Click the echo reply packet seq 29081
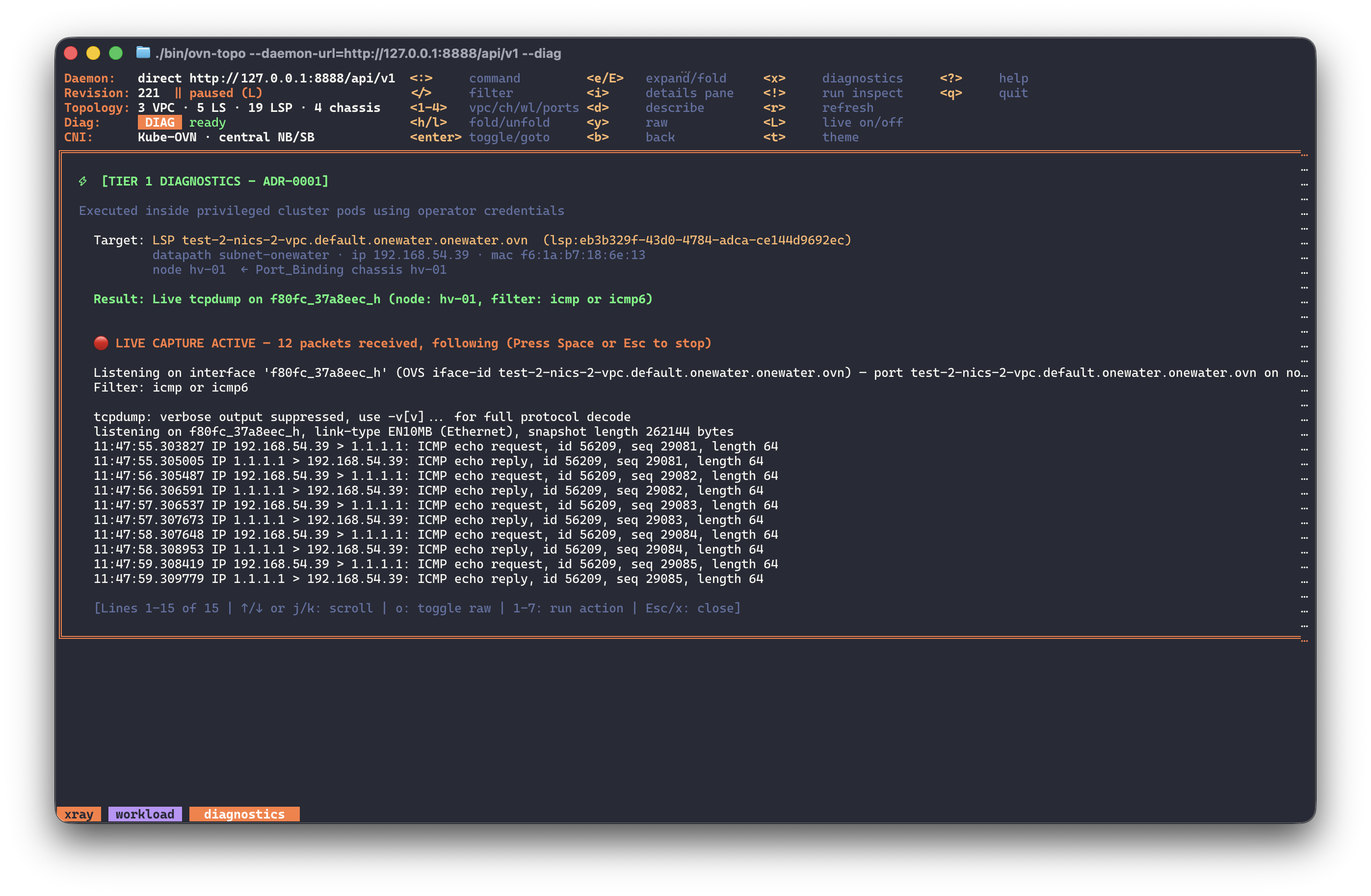Image resolution: width=1371 pixels, height=896 pixels. (x=428, y=461)
